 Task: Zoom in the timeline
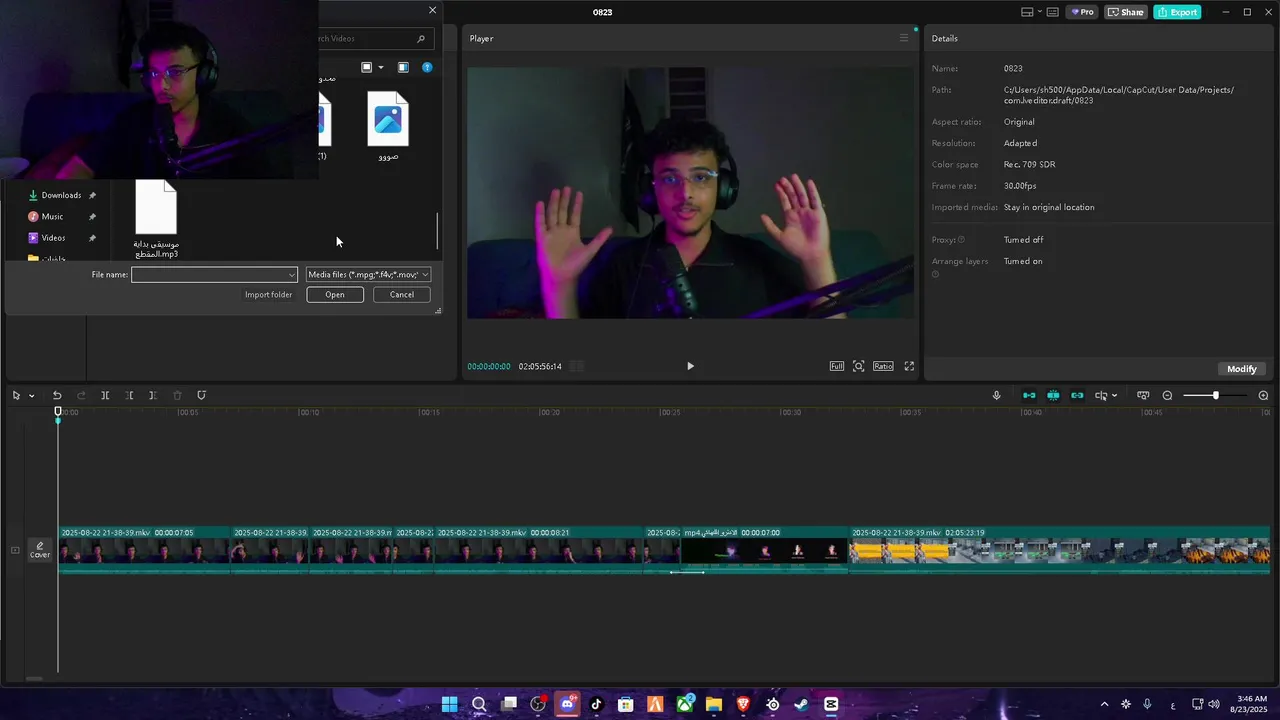click(x=1263, y=396)
